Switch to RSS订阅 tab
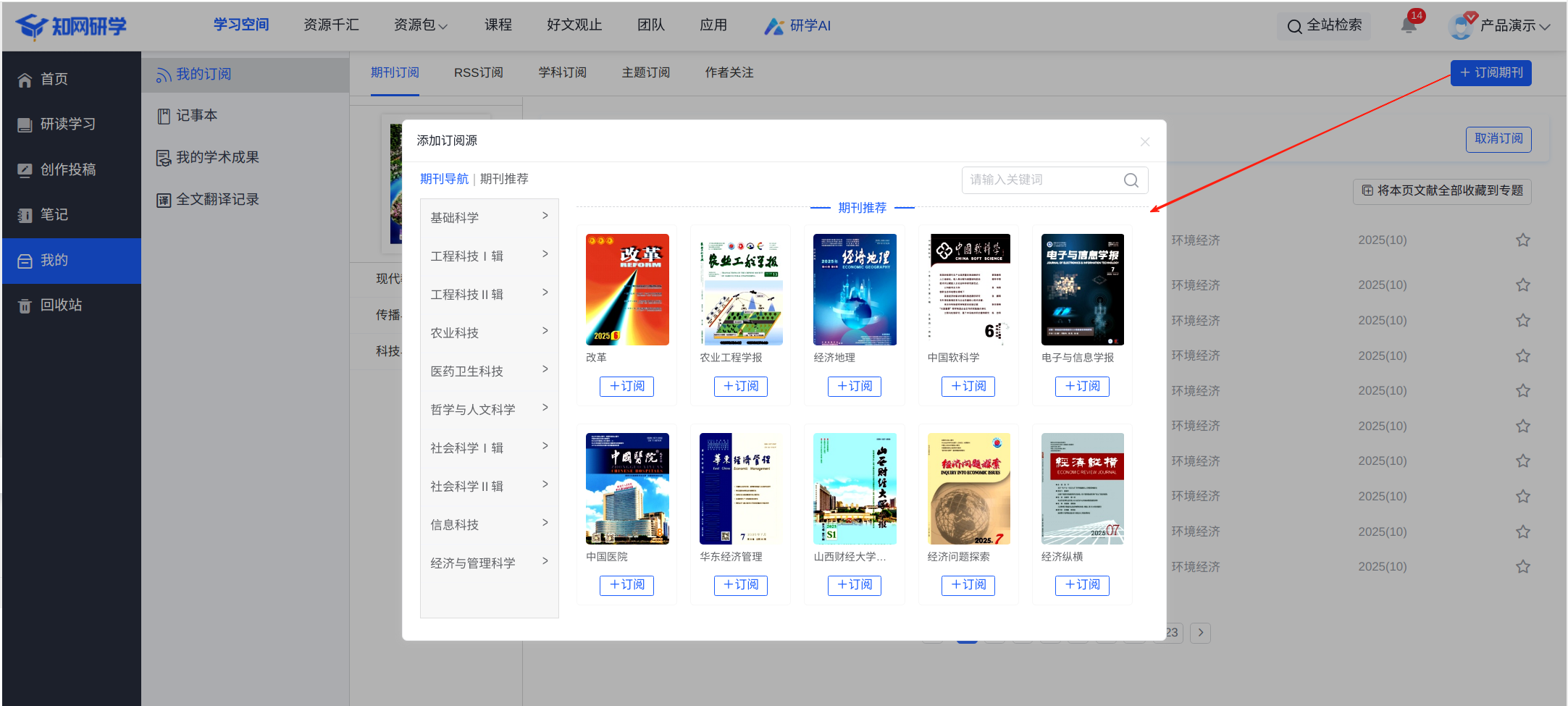 point(478,72)
